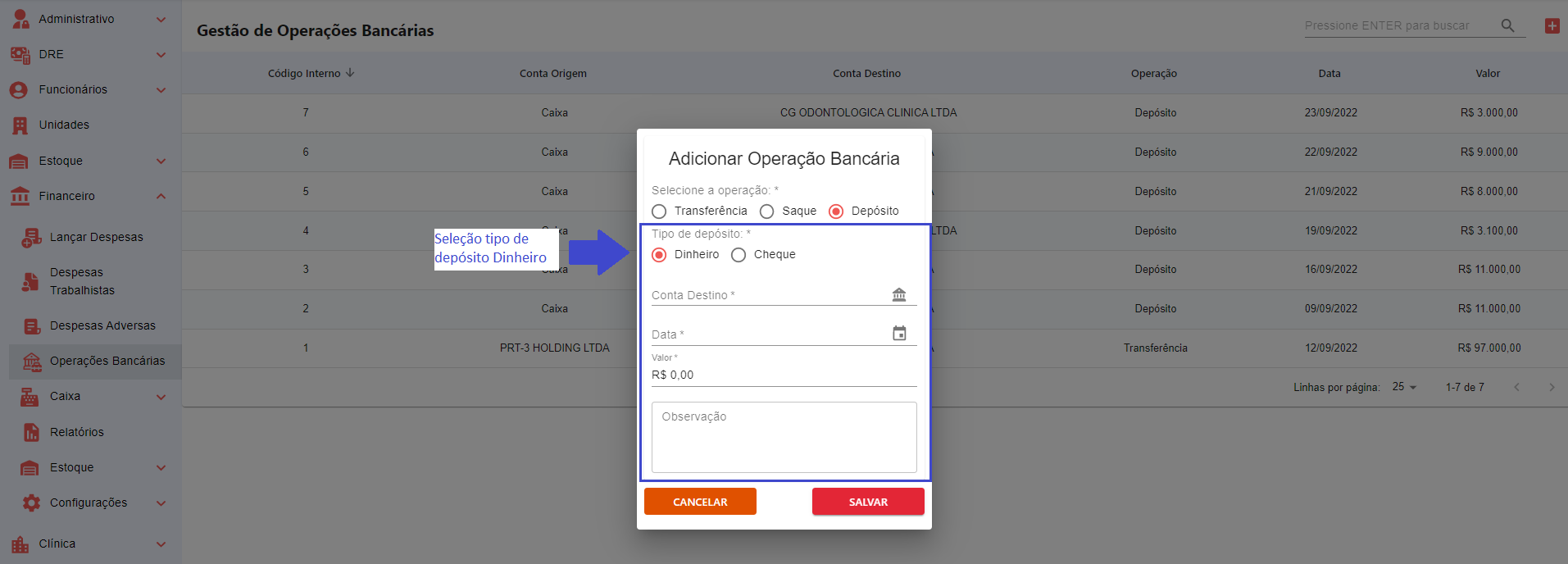Select the Saque operation radio button
1568x564 pixels.
click(767, 211)
